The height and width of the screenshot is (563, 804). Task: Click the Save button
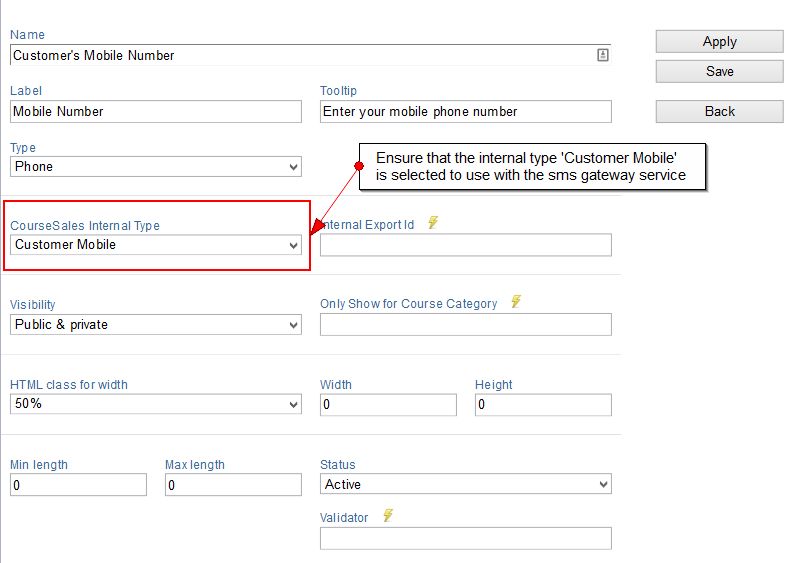pos(719,71)
